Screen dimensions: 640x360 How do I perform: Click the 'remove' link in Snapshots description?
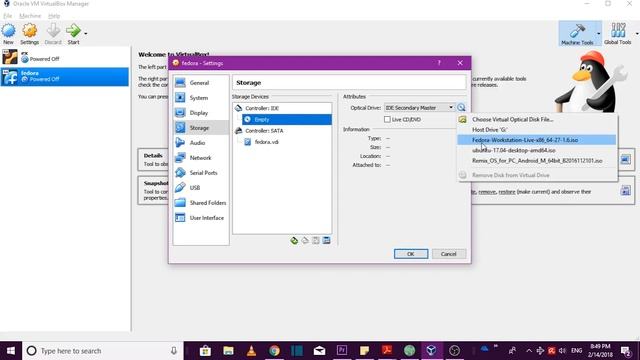pos(487,192)
